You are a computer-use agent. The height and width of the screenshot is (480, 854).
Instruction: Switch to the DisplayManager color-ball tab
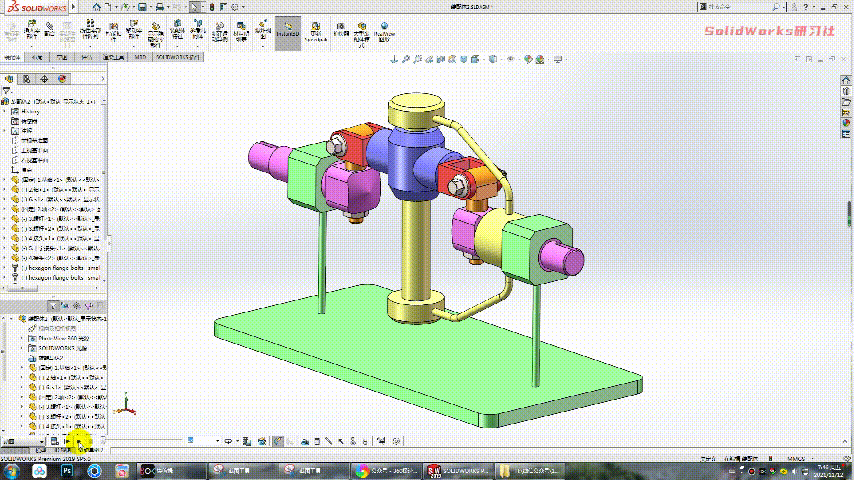click(x=62, y=79)
